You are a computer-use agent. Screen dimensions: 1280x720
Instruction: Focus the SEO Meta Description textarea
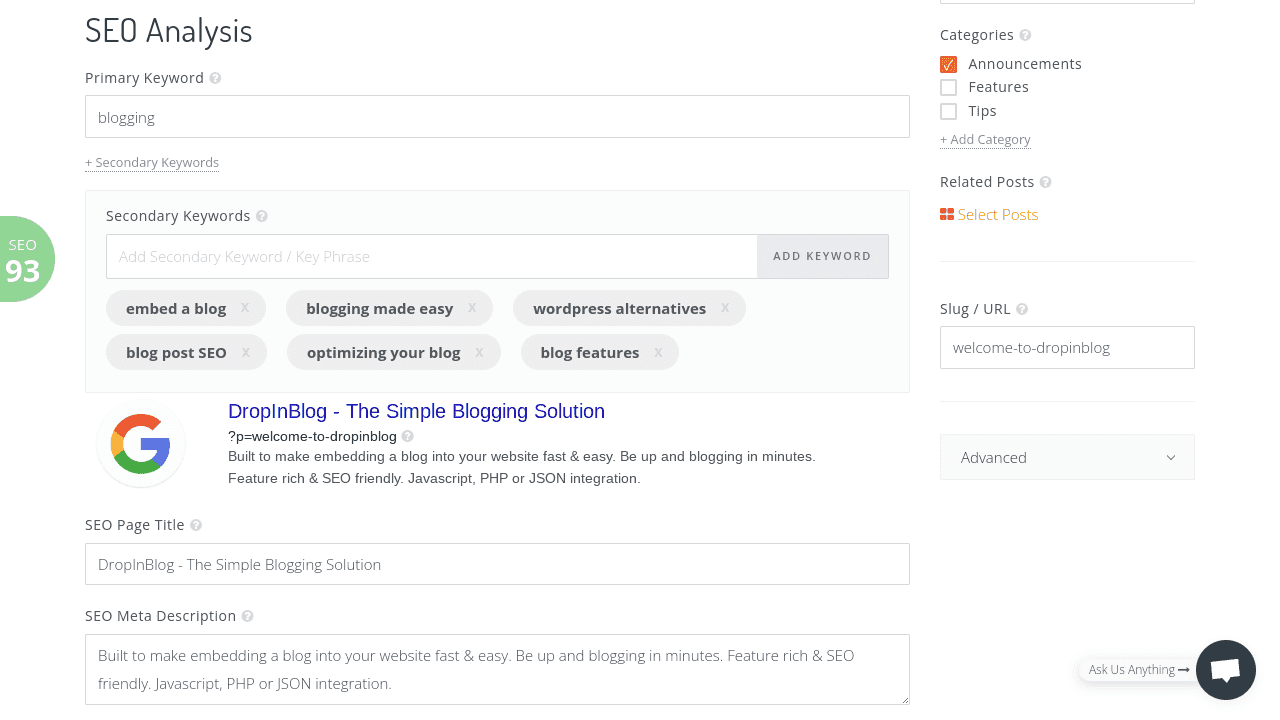click(x=497, y=669)
